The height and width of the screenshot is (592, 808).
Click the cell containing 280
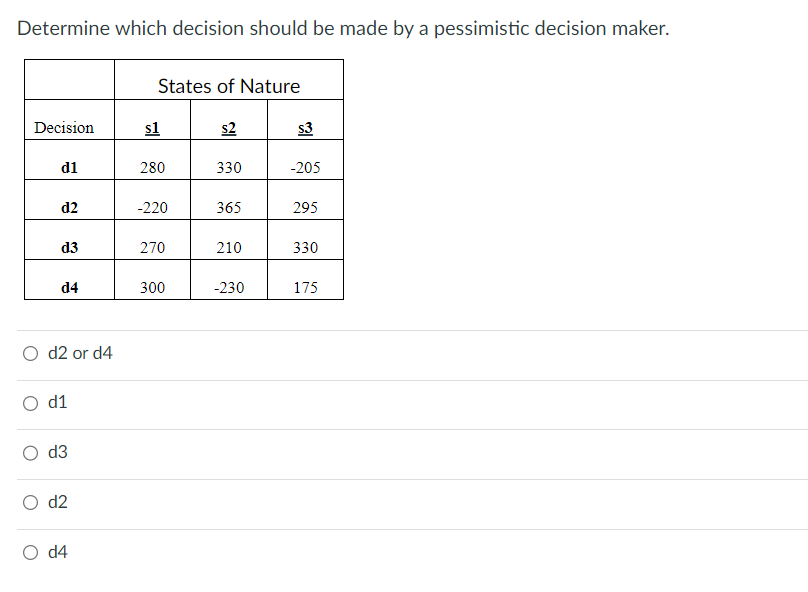(x=151, y=167)
